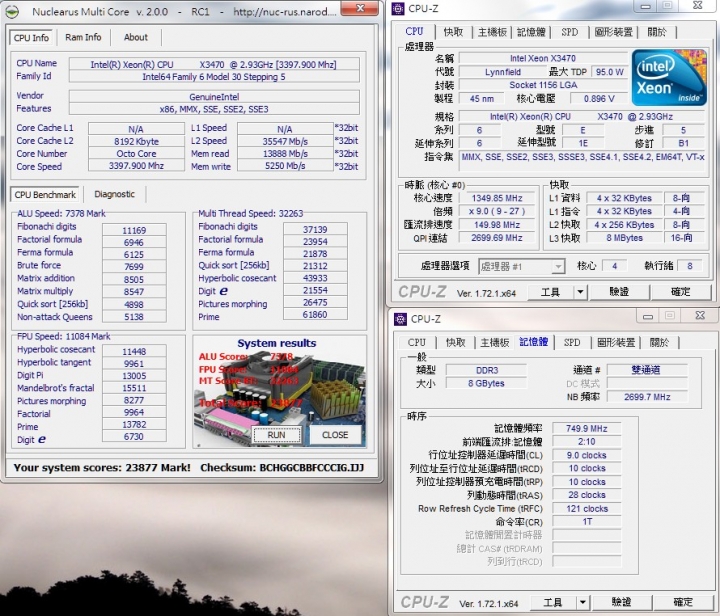Open 圖形裝置 tab in top CPU-Z window
This screenshot has height=616, width=720.
pyautogui.click(x=613, y=32)
